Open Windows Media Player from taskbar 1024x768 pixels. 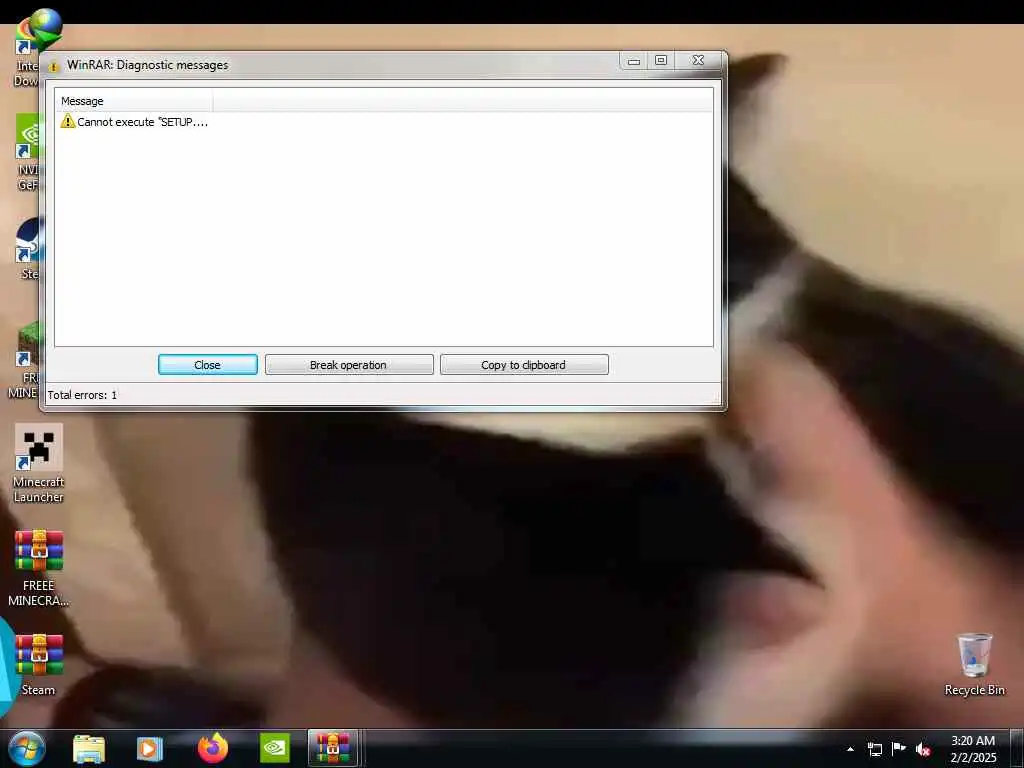pyautogui.click(x=150, y=748)
